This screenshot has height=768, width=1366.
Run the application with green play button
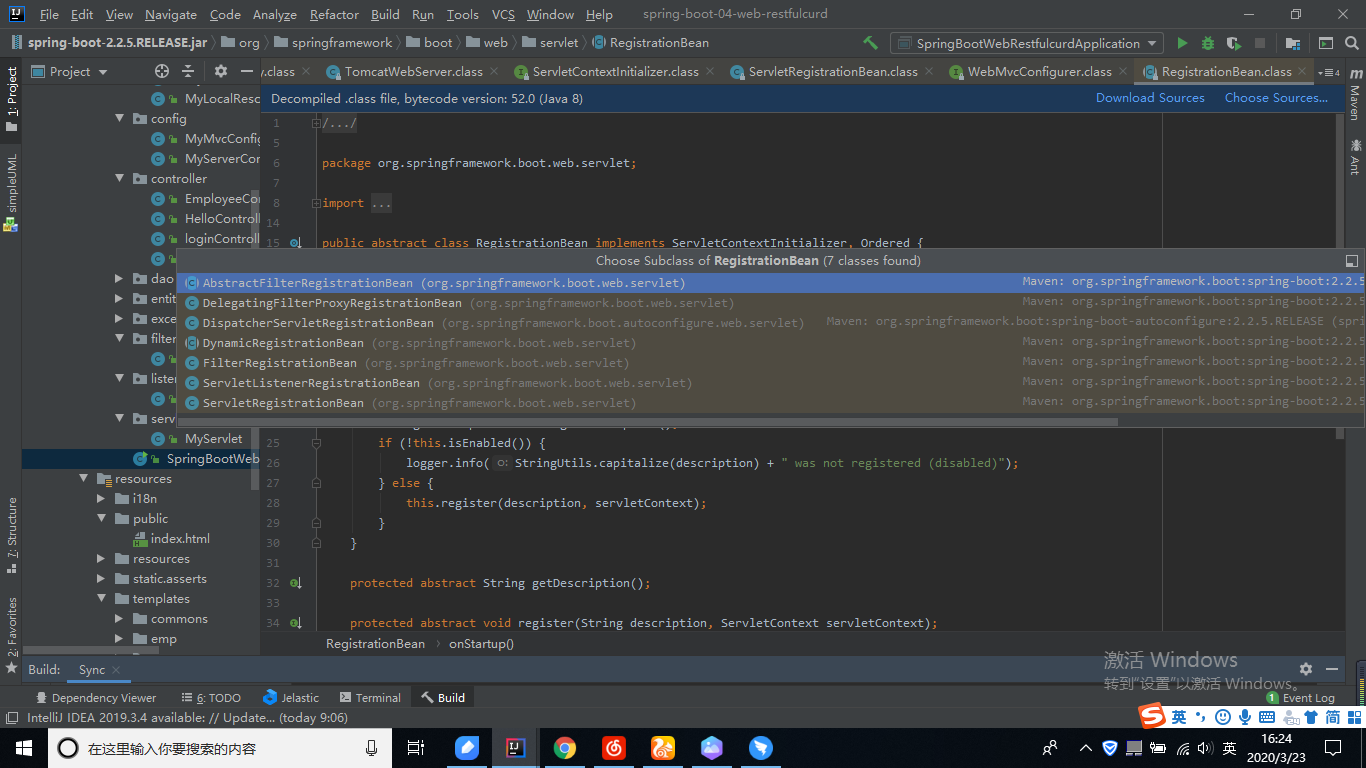1182,43
